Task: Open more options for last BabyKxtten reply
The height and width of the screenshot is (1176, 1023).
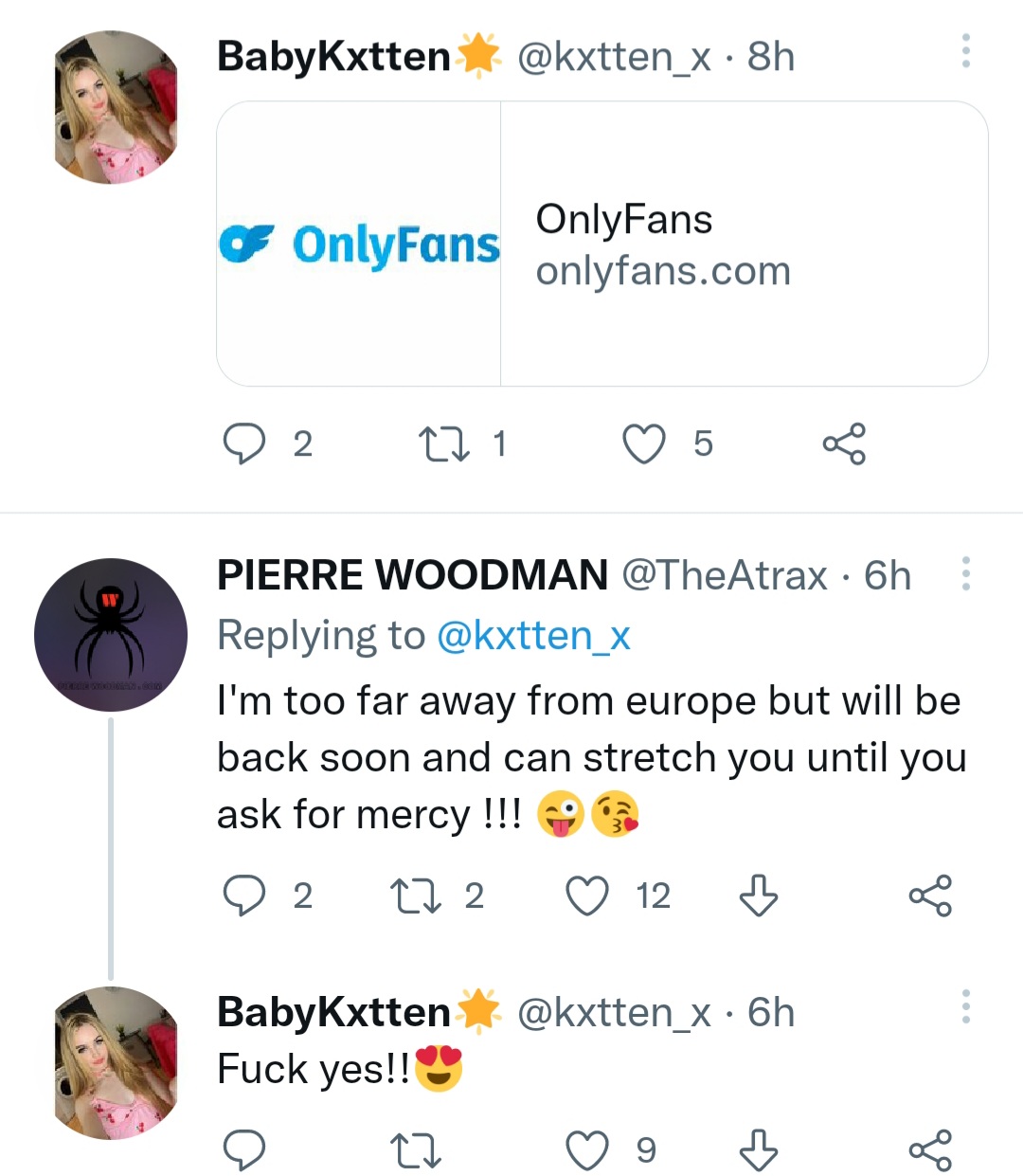Action: [965, 1006]
